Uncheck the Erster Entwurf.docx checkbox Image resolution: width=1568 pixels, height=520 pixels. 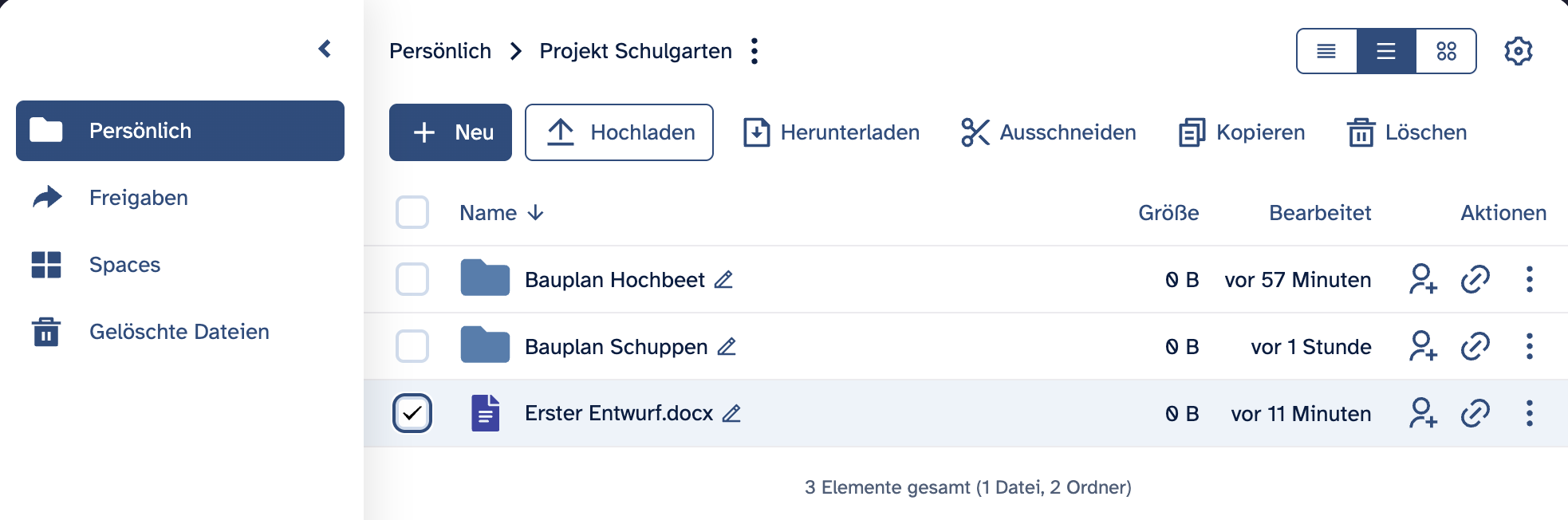pos(412,413)
